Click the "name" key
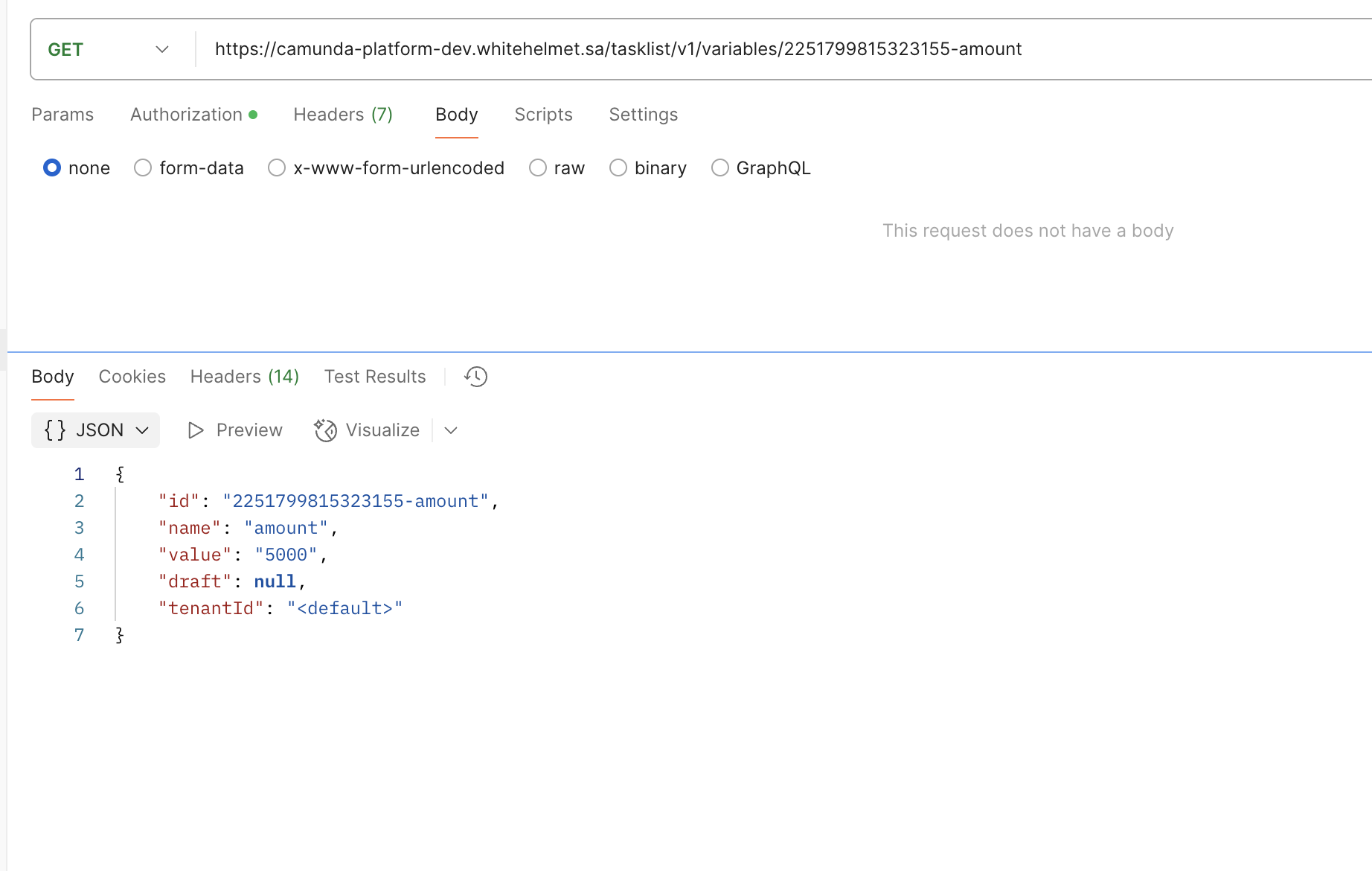The width and height of the screenshot is (1372, 871). point(190,528)
